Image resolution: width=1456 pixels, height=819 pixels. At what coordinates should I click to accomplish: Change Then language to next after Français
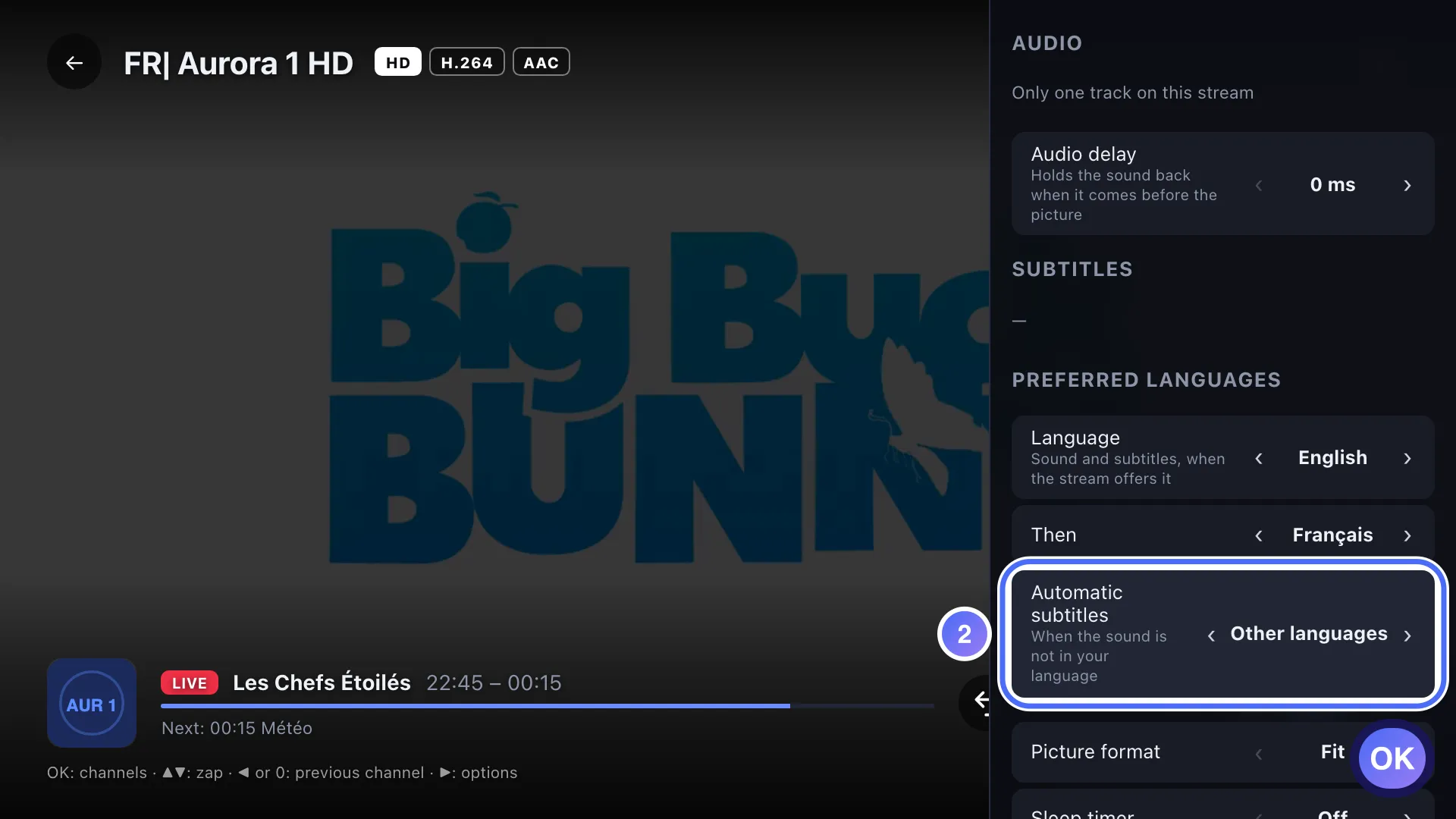1407,535
